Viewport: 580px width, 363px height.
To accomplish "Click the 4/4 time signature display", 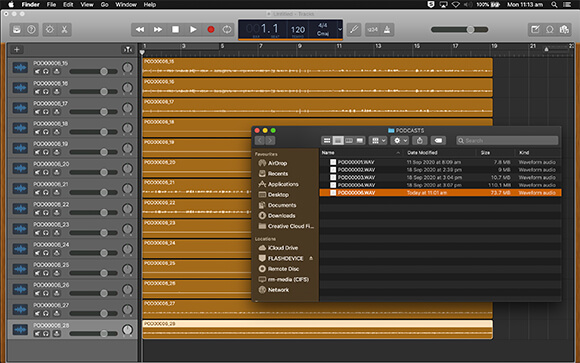I will (x=323, y=25).
